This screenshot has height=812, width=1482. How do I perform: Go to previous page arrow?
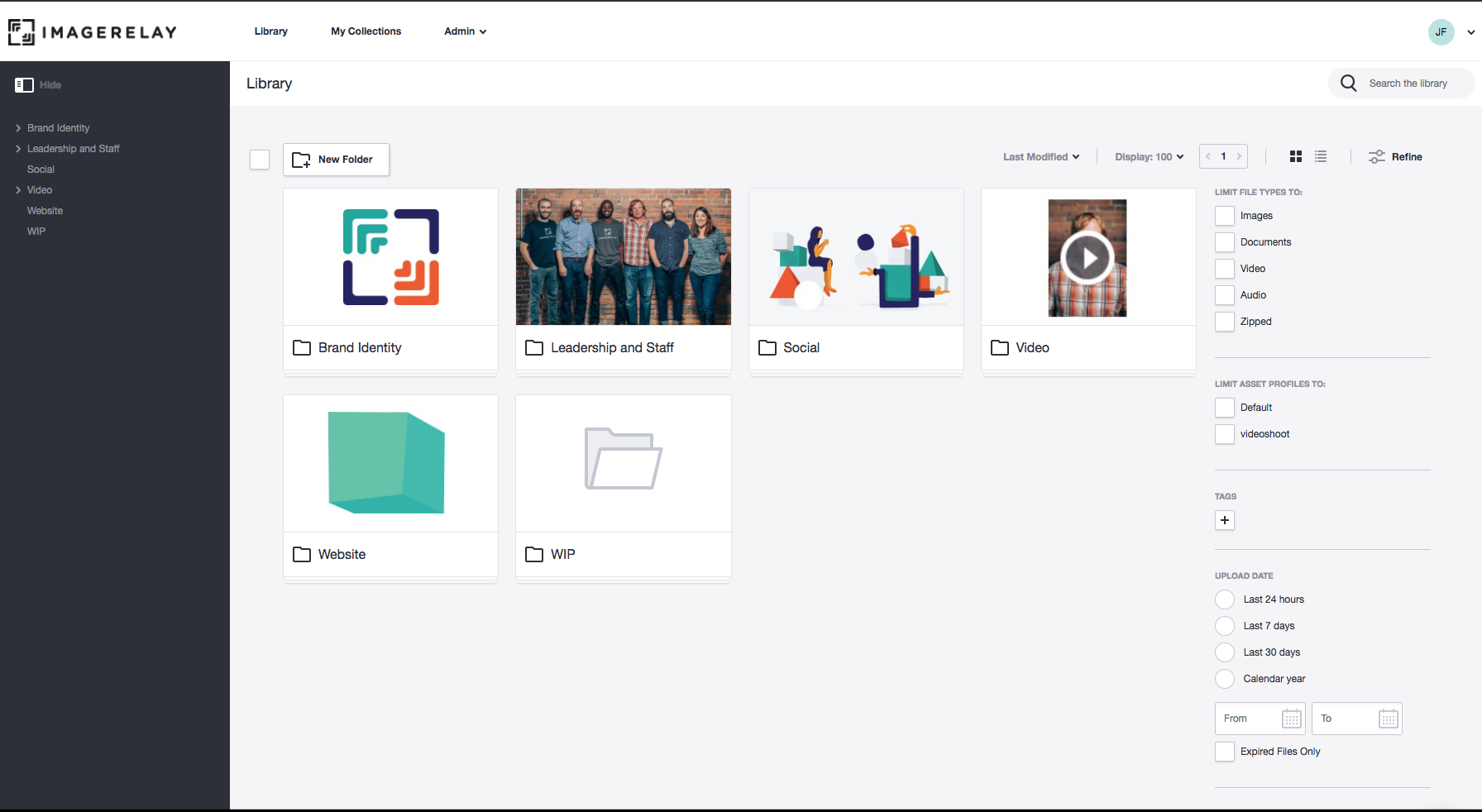pos(1208,156)
